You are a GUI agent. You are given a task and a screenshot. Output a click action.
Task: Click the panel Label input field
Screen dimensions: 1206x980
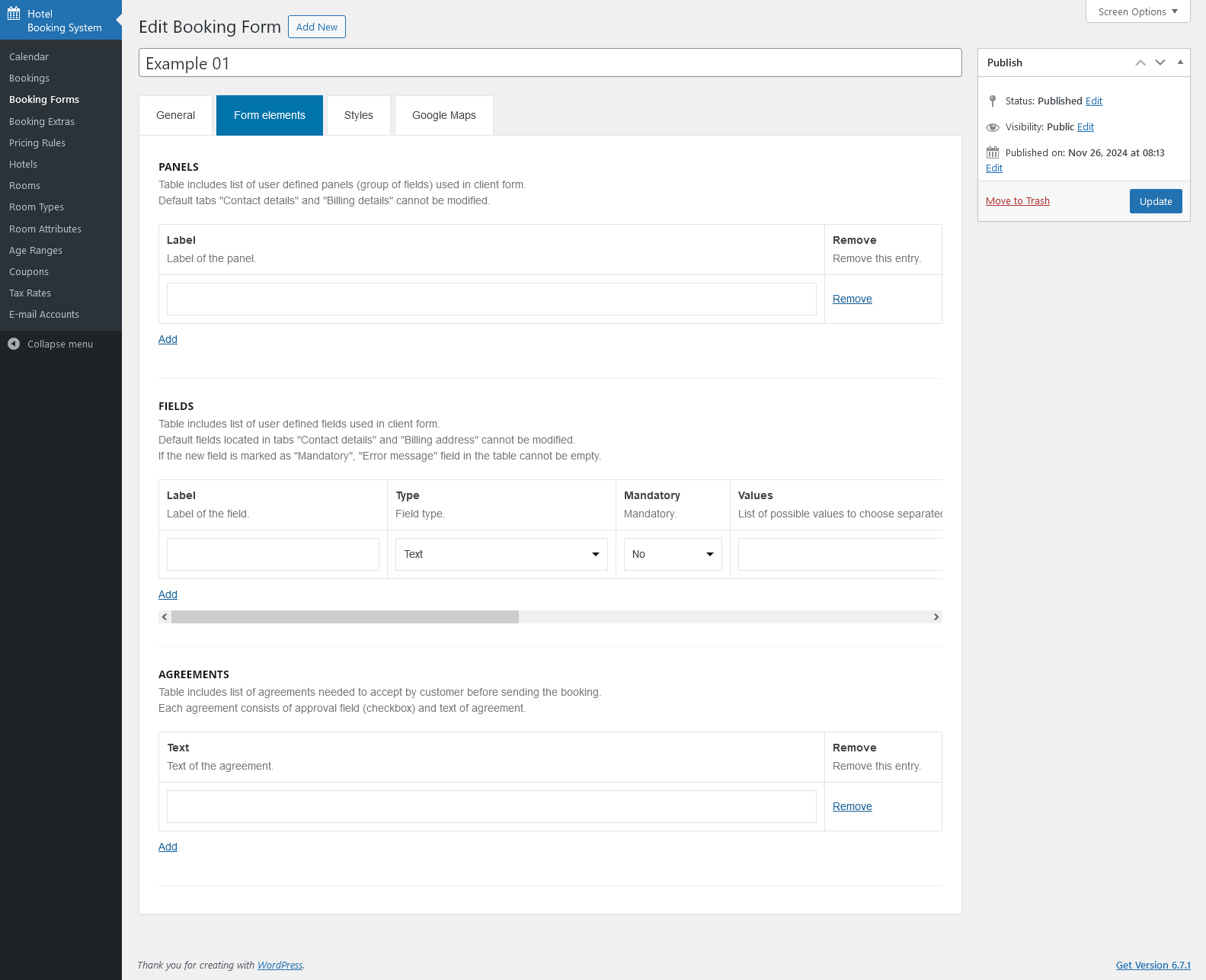(x=491, y=299)
